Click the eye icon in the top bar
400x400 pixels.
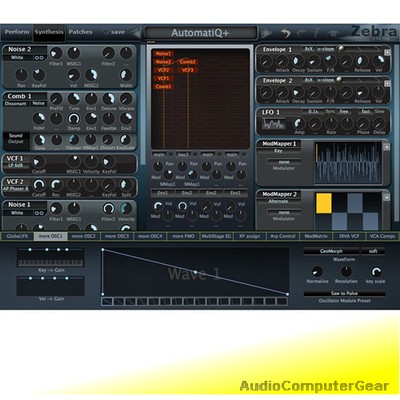coord(334,33)
